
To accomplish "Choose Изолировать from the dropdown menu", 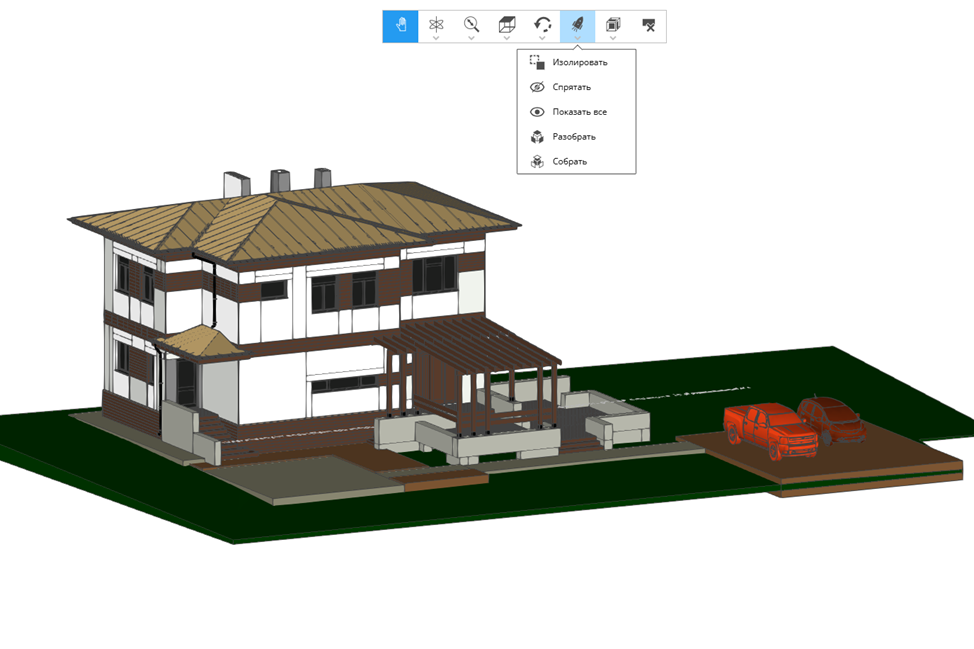I will coord(579,62).
